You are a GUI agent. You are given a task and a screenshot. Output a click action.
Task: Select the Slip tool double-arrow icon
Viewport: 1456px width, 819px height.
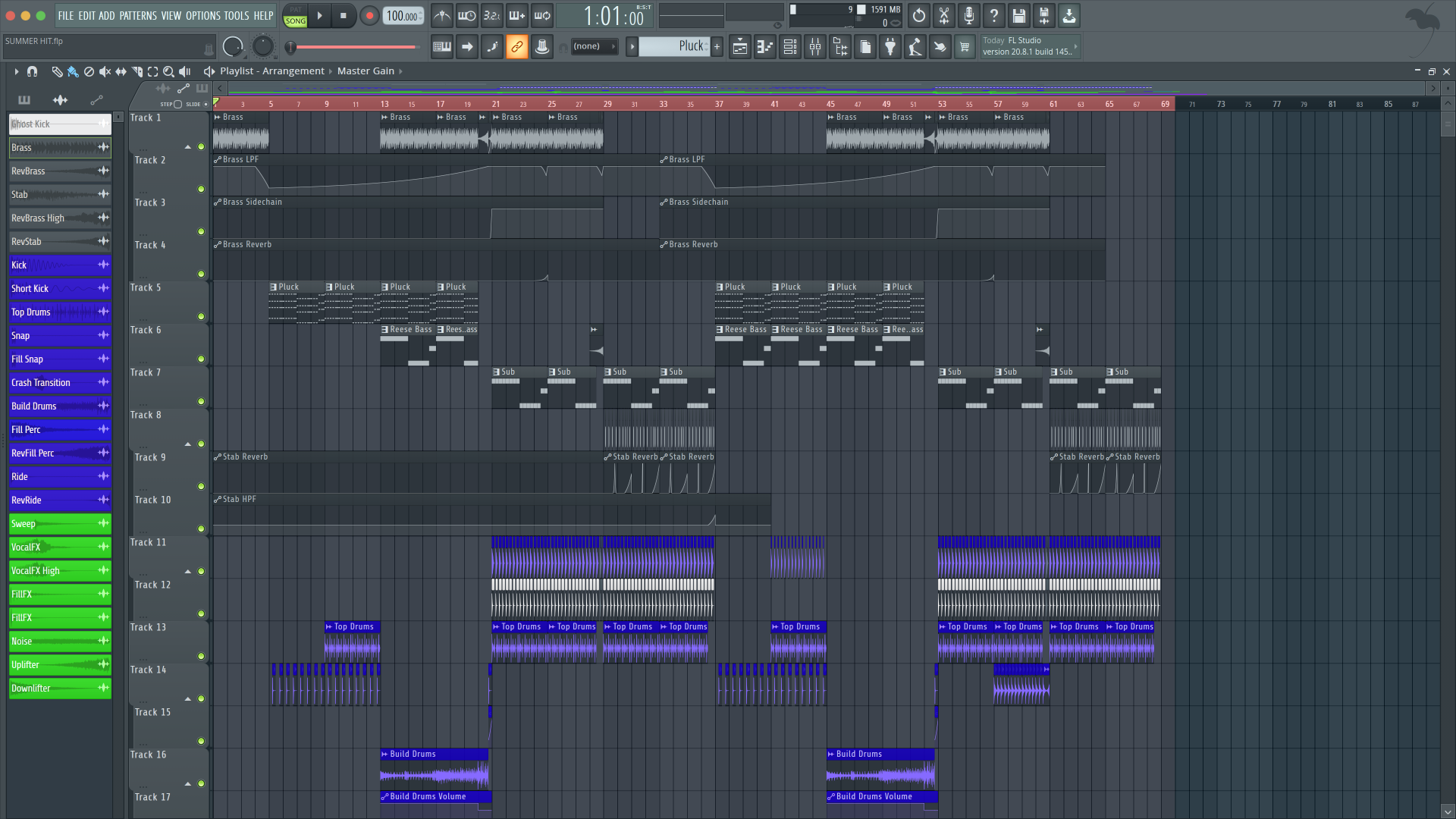click(121, 71)
